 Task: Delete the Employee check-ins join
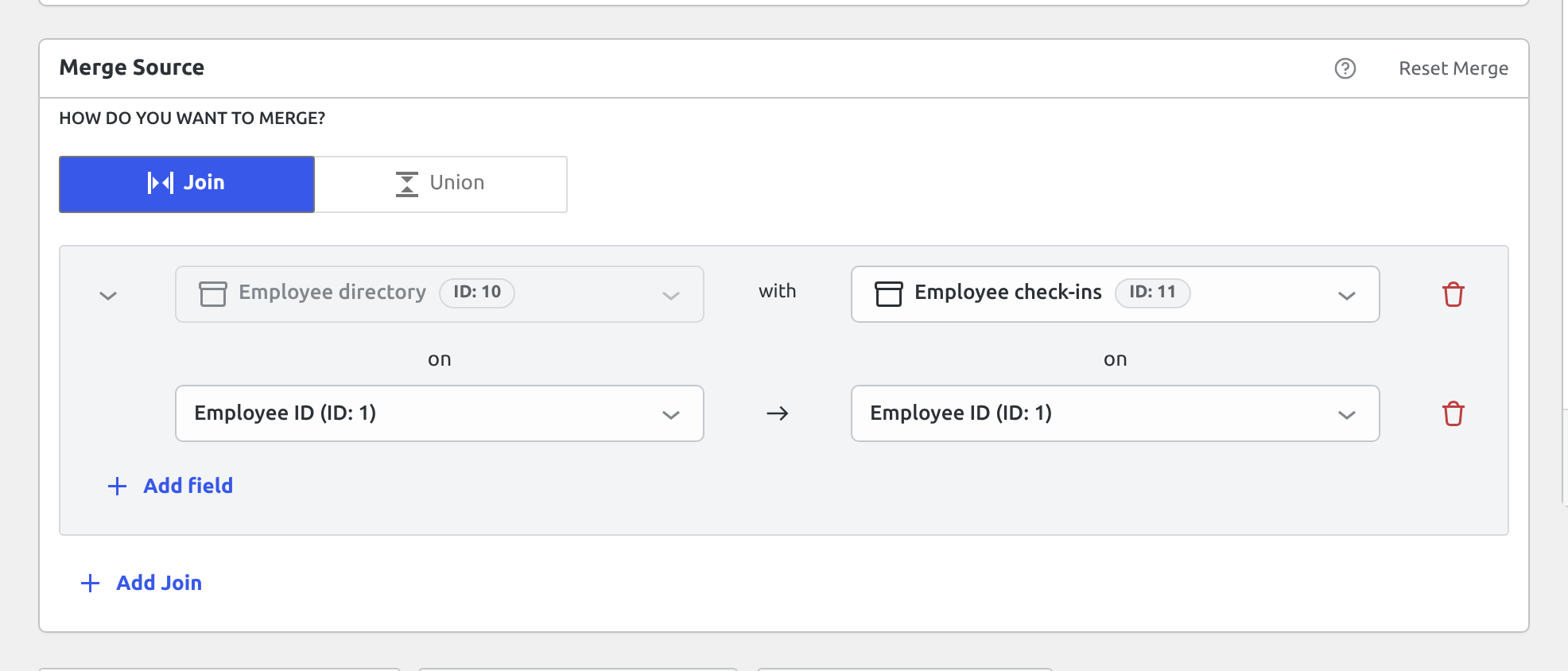tap(1454, 294)
